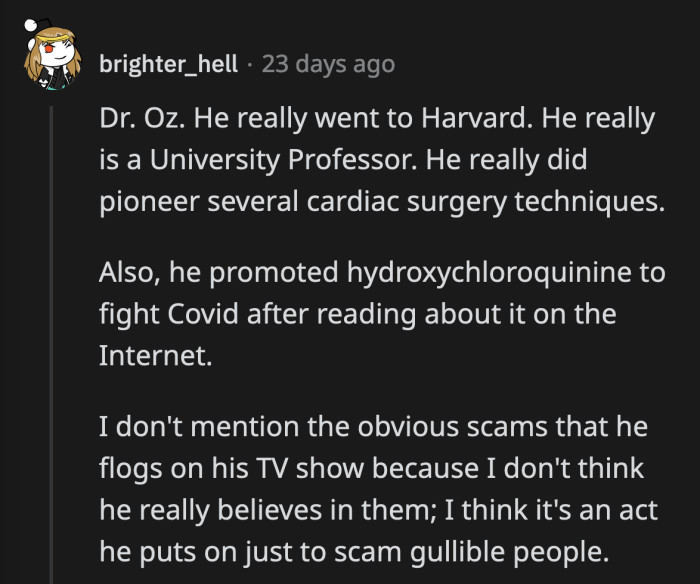This screenshot has height=584, width=700.
Task: Click the paragraph starting 'Also, he promoted'
Action: click(380, 314)
